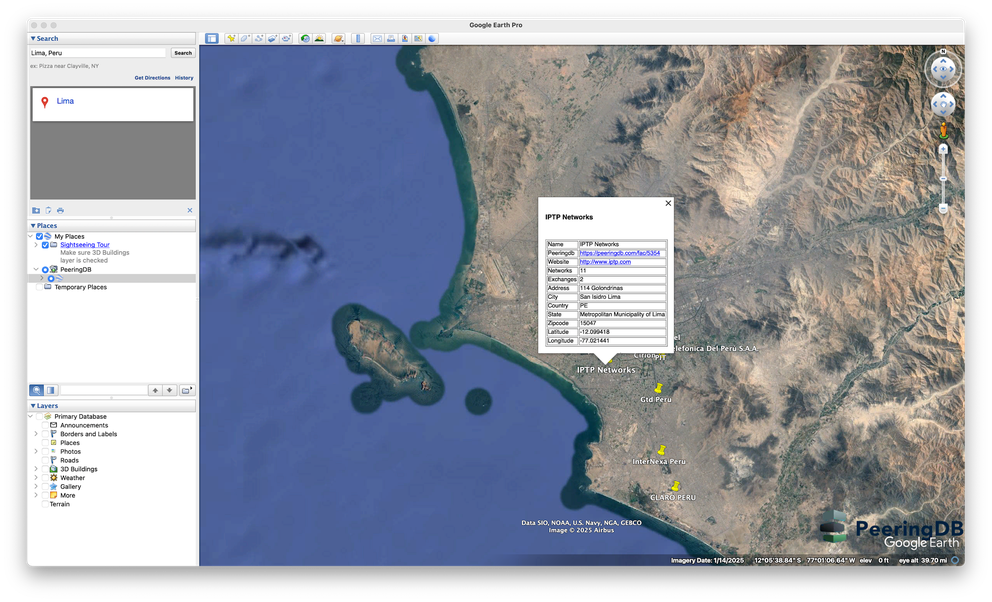Click the zoom slider track on the map
The height and width of the screenshot is (602, 992).
(x=943, y=179)
